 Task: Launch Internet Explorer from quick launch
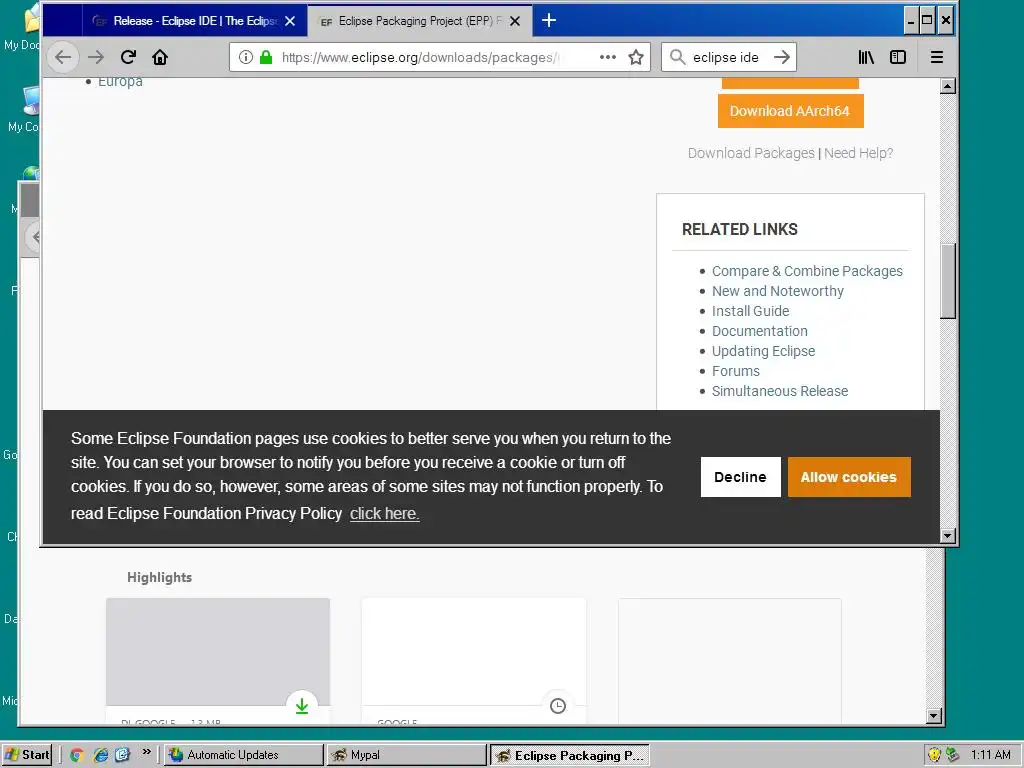pyautogui.click(x=100, y=755)
